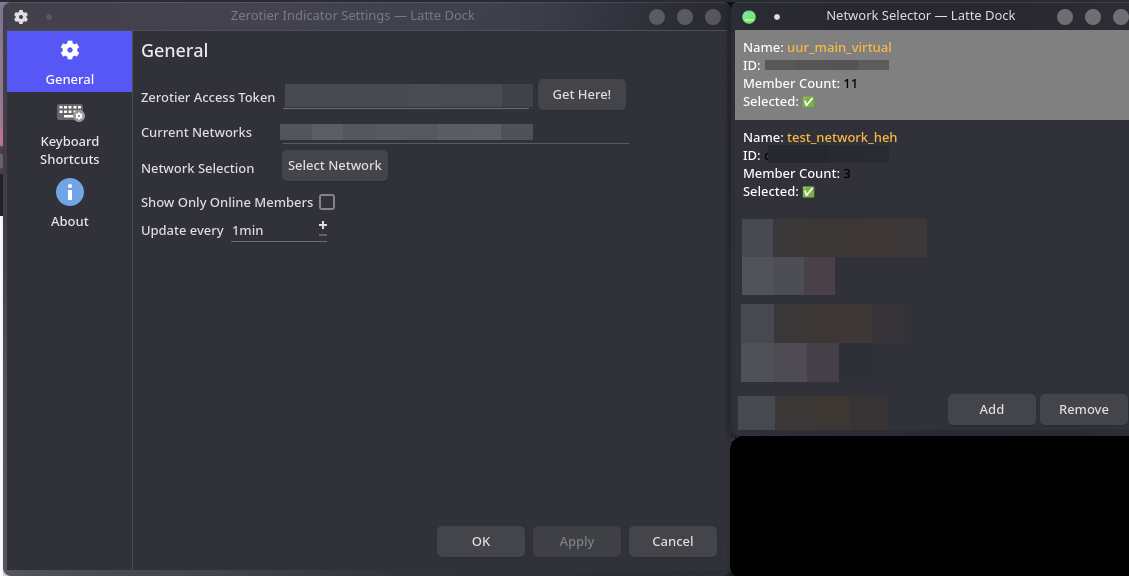Click the Get Here! token button
This screenshot has width=1129, height=576.
582,94
